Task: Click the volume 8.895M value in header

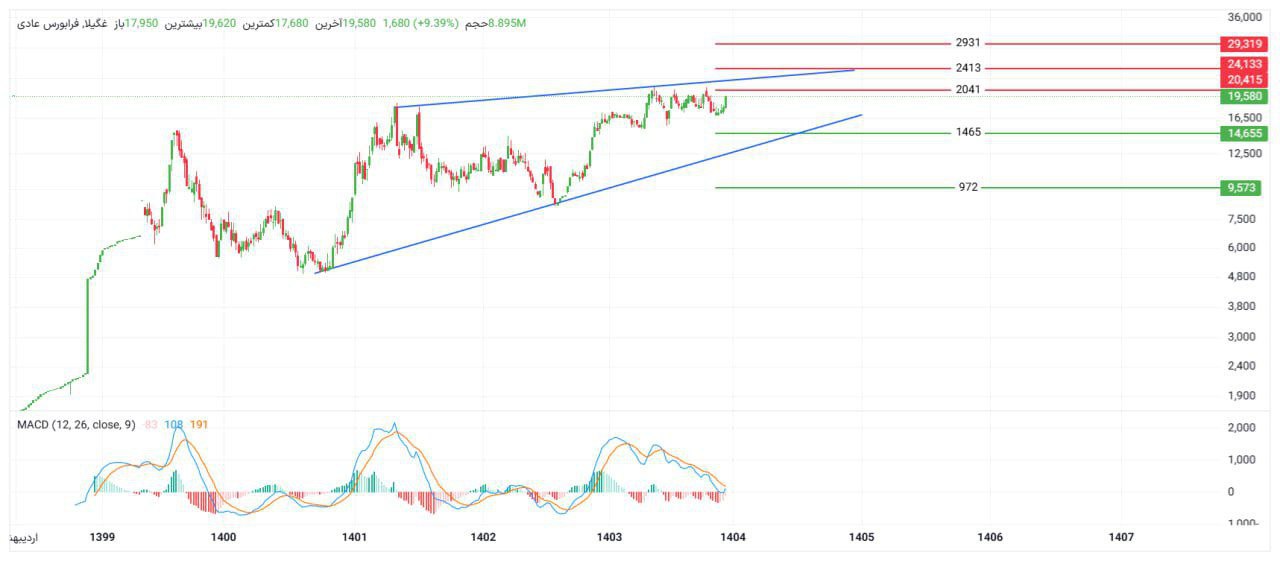Action: click(x=508, y=23)
